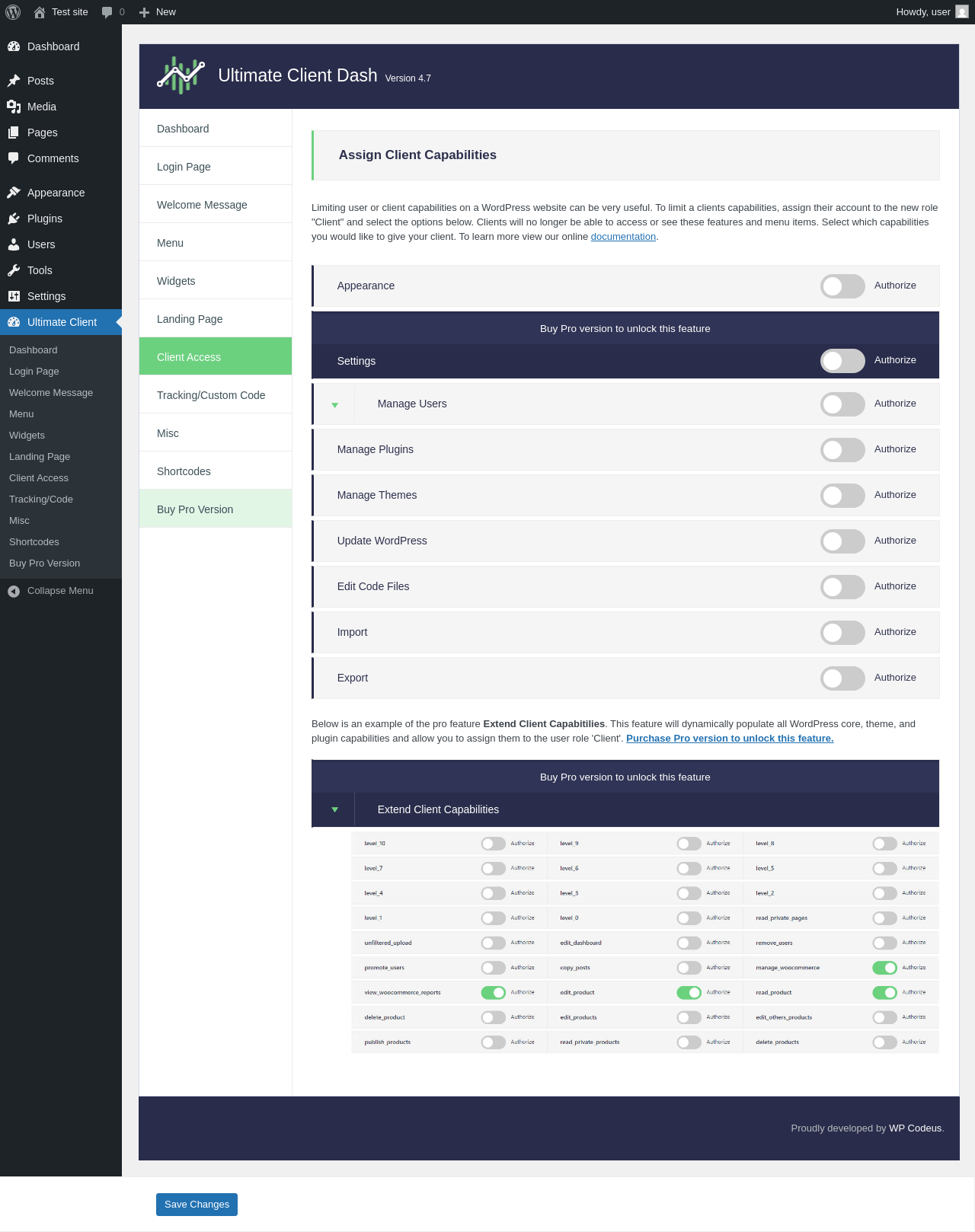Toggle the edit_dashboard capability switch
This screenshot has height=1232, width=975.
(689, 943)
